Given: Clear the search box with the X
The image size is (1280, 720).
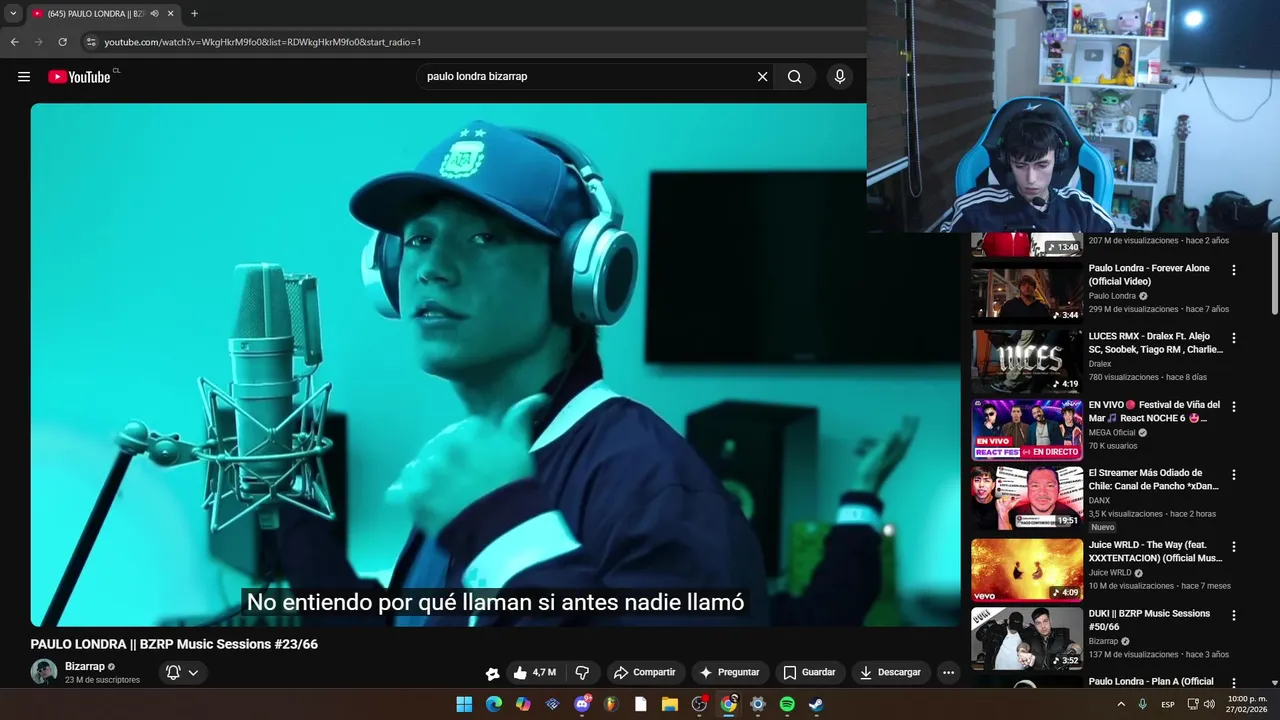Looking at the screenshot, I should tap(762, 76).
